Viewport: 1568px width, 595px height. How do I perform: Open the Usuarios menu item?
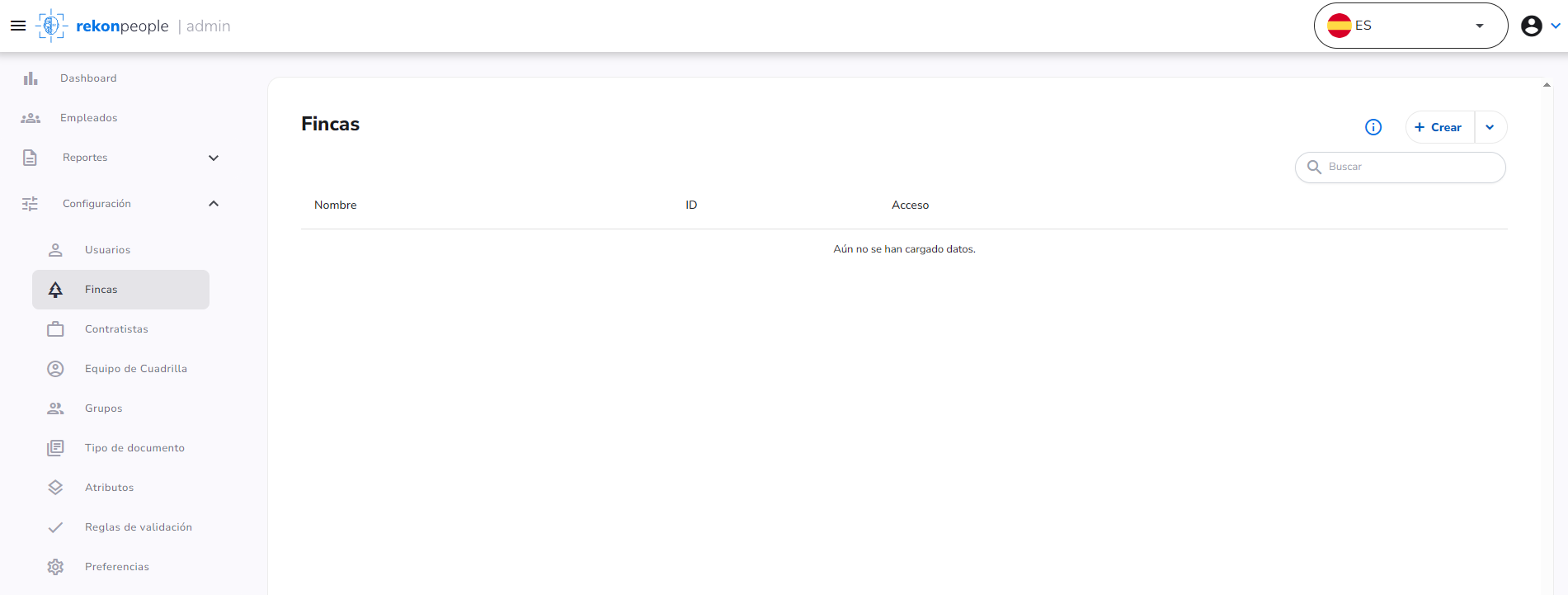(120, 250)
